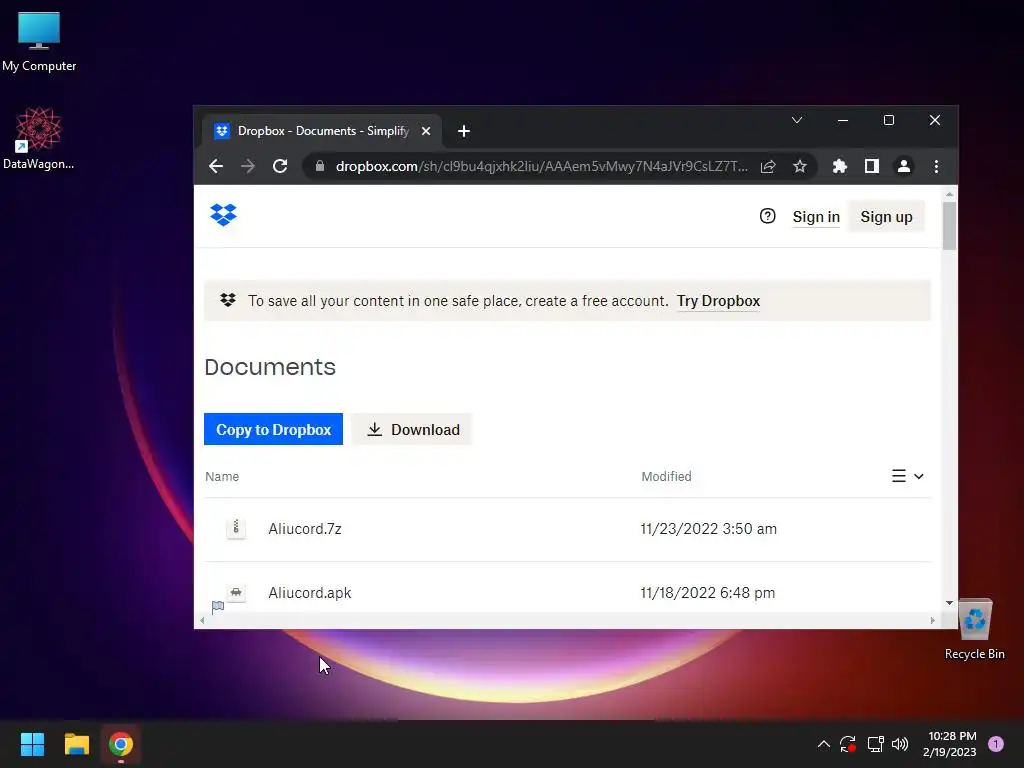This screenshot has height=768, width=1024.
Task: Go back with Chrome's back arrow
Action: (216, 167)
